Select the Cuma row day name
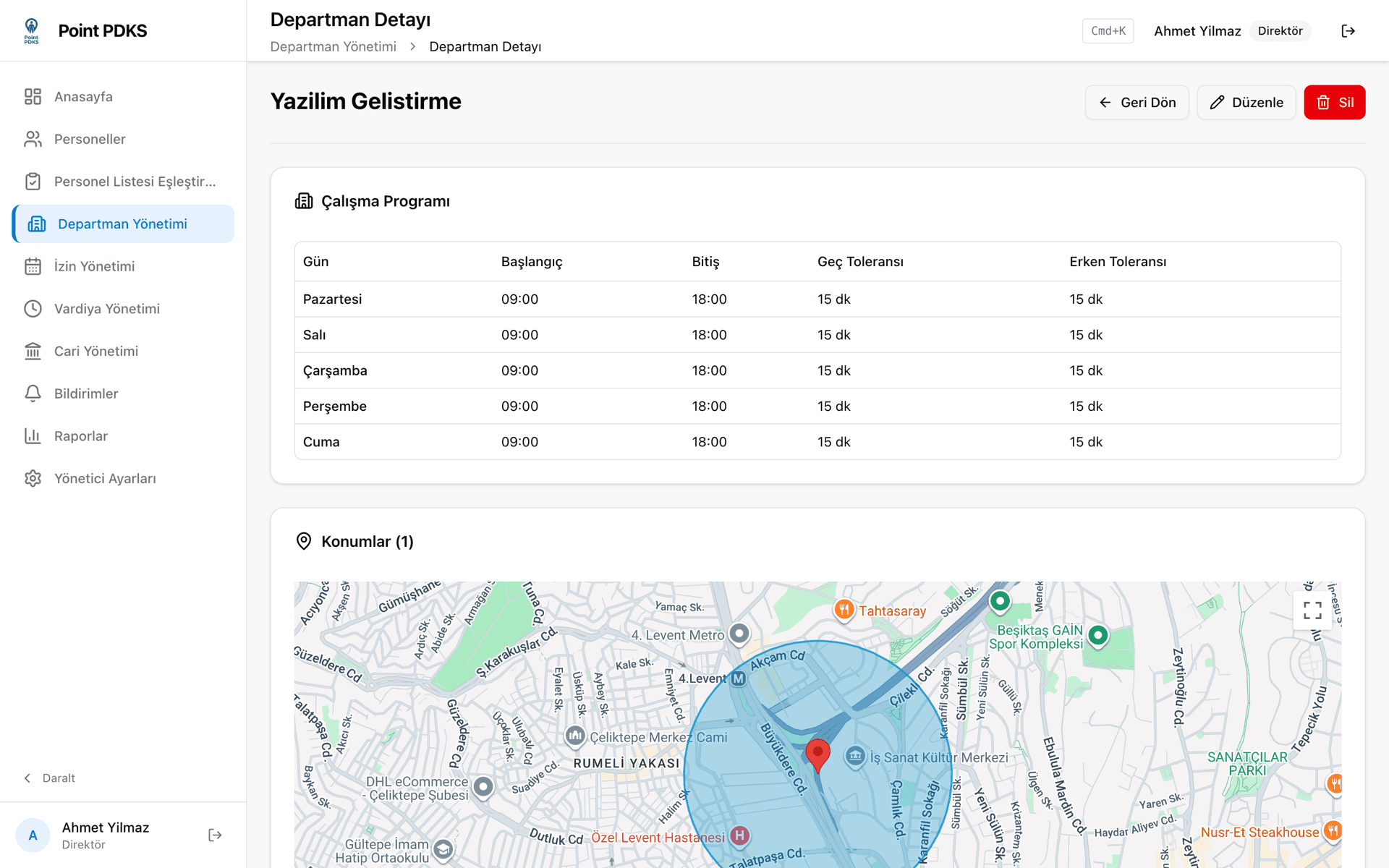The height and width of the screenshot is (868, 1389). 321,442
